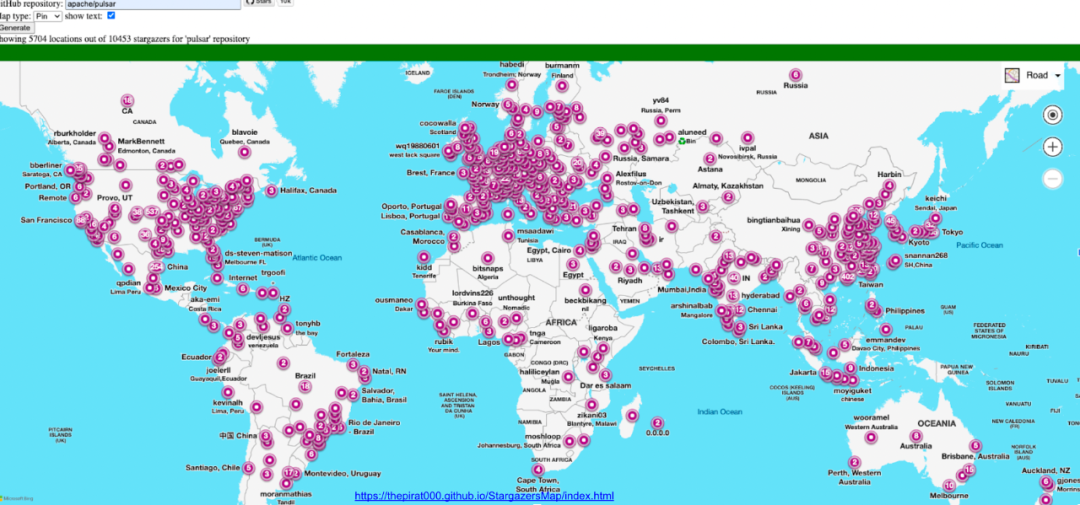1080x505 pixels.
Task: Select the pin 10 above Melbourne
Action: click(950, 485)
